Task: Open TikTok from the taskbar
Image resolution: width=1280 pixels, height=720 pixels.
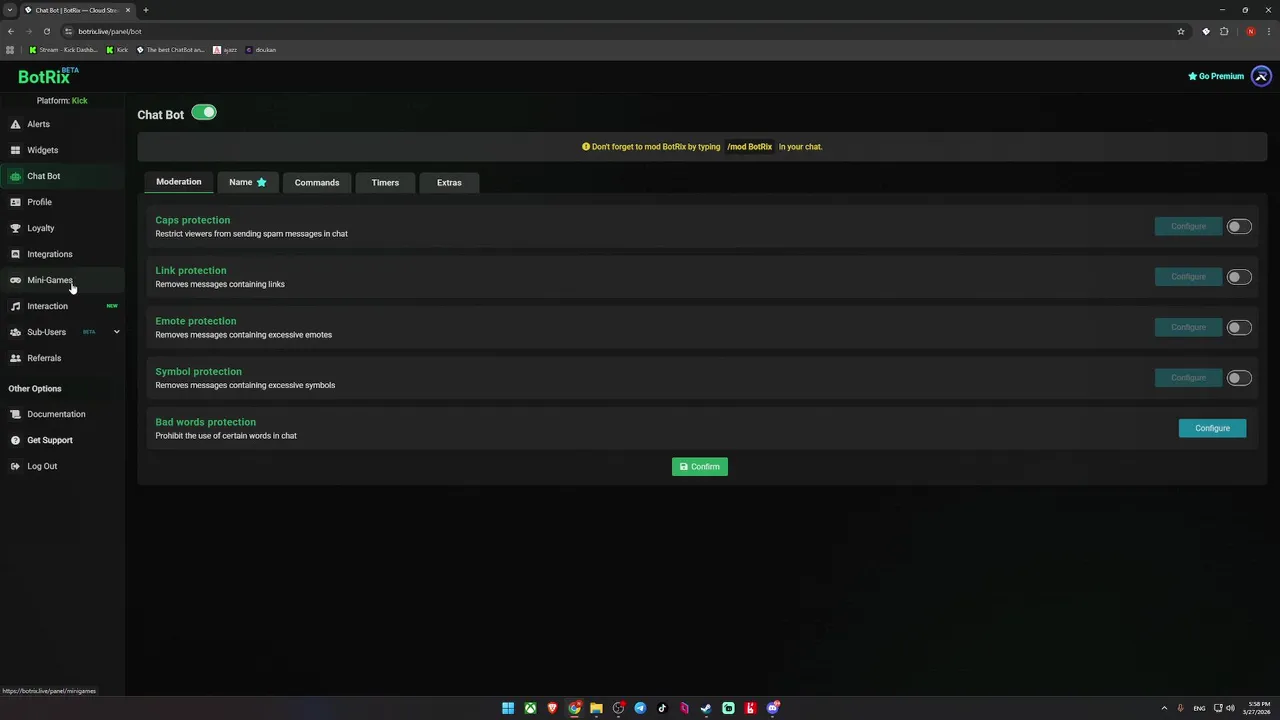Action: [662, 708]
